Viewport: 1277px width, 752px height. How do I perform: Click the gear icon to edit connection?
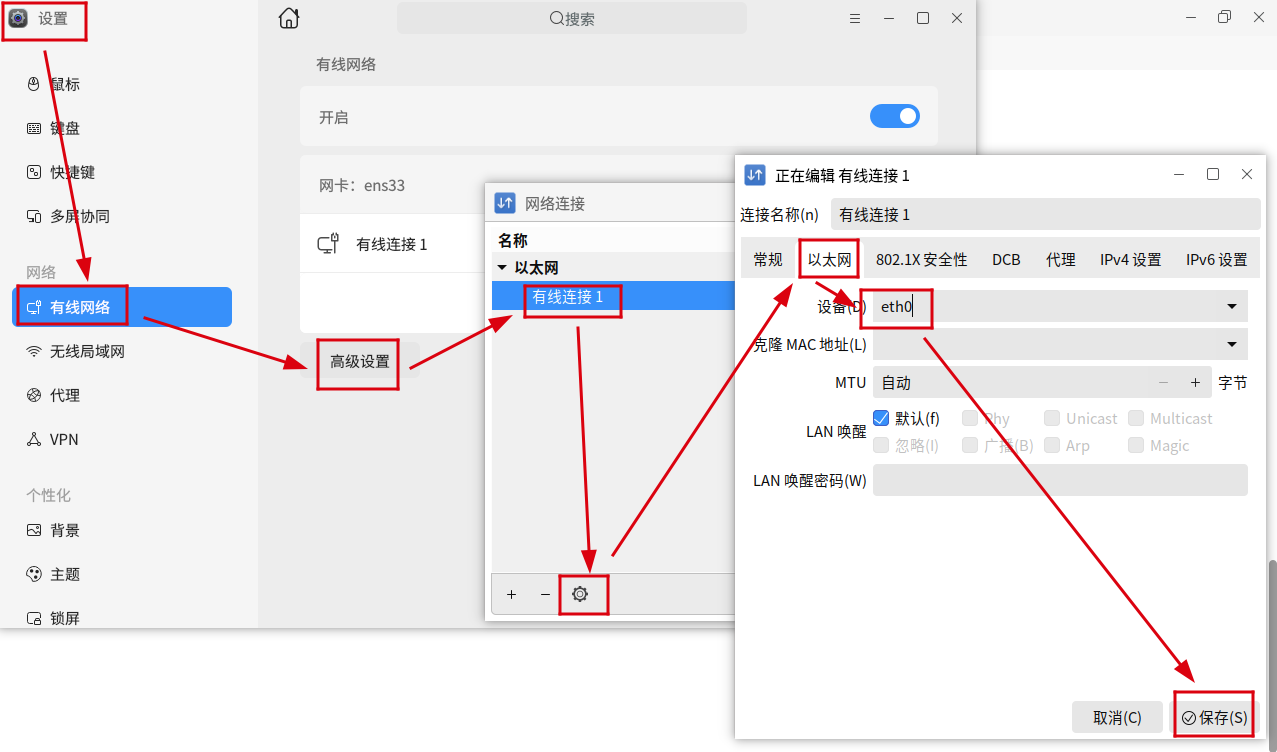pyautogui.click(x=580, y=594)
